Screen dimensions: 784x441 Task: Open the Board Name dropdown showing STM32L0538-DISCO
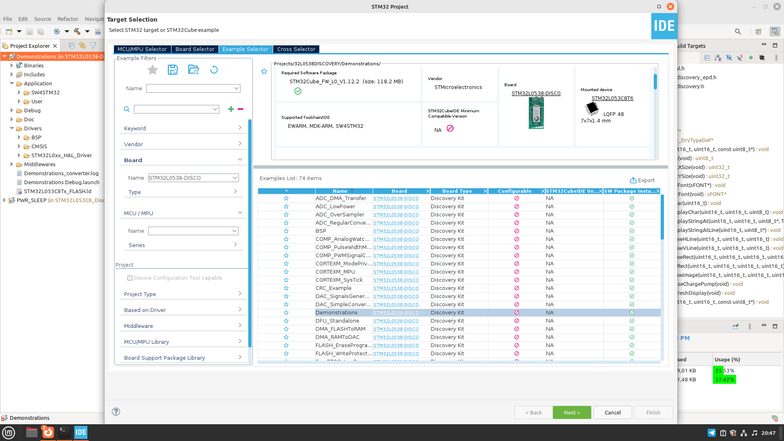193,177
